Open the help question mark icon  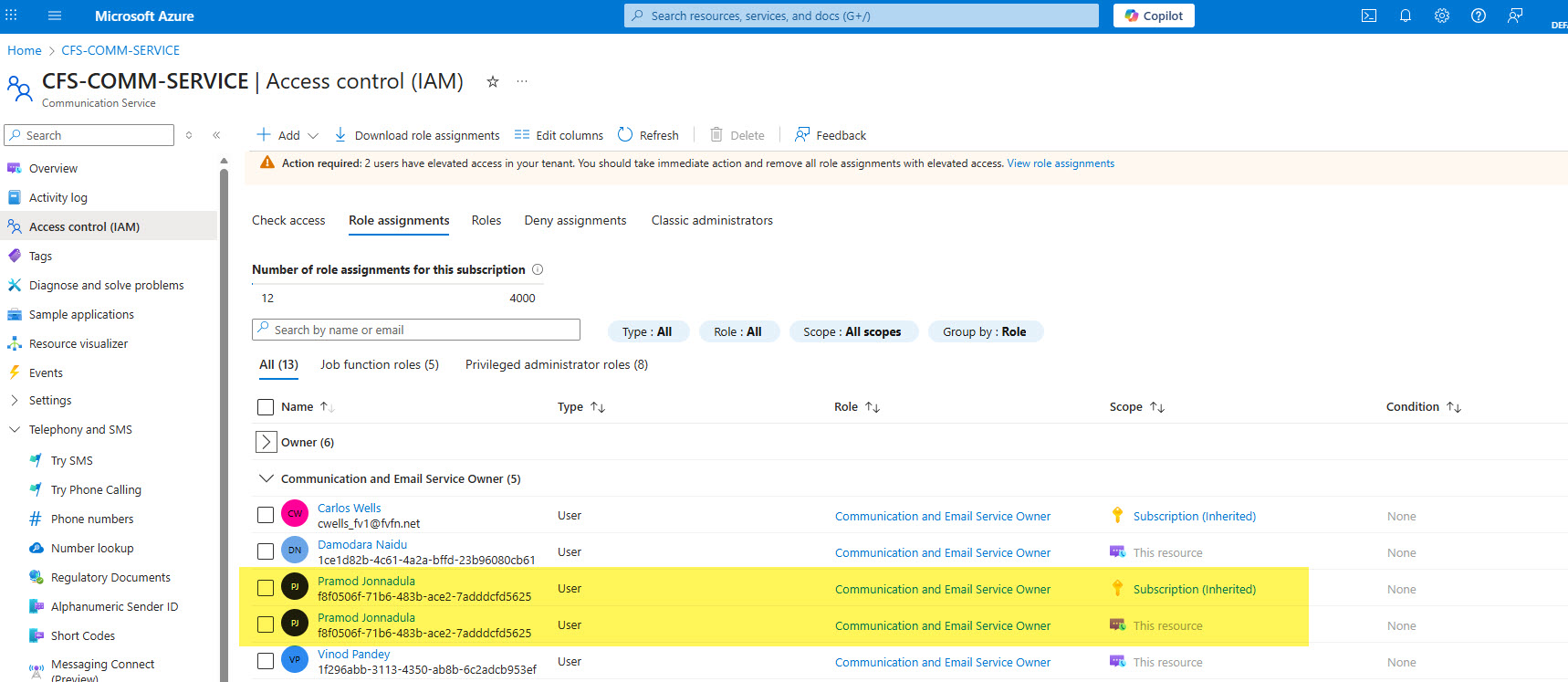(x=1479, y=16)
